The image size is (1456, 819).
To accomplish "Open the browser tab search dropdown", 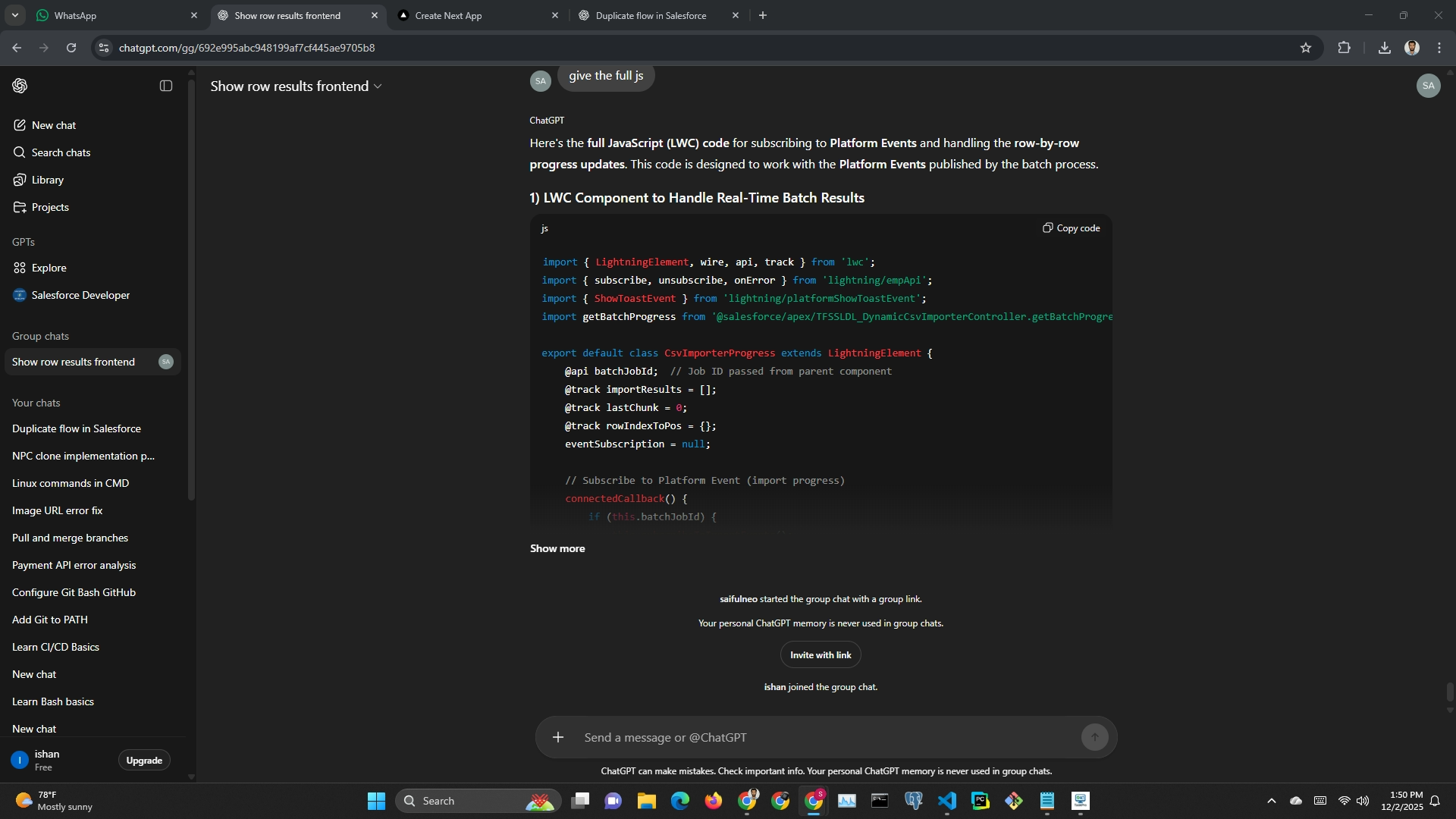I will [x=14, y=15].
